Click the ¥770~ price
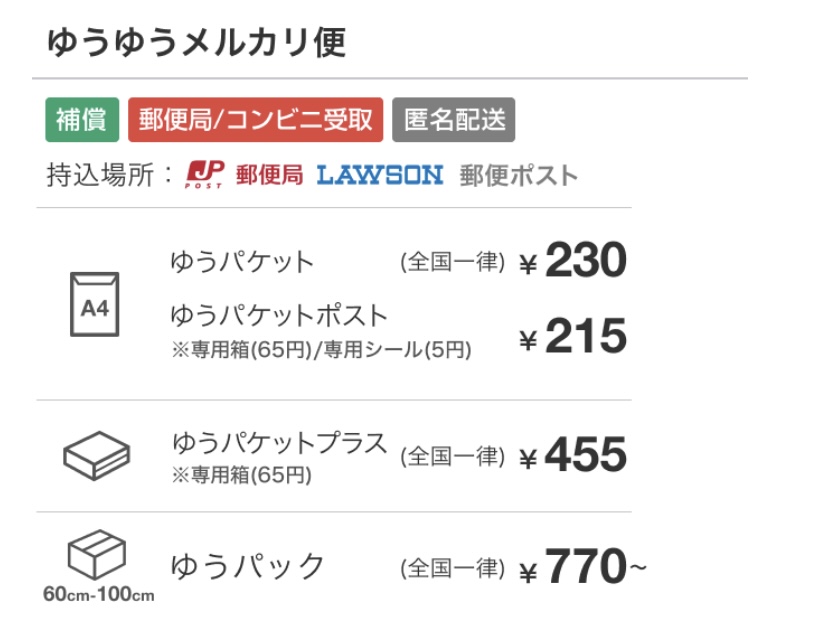Screen dimensions: 828x644 [x=582, y=567]
